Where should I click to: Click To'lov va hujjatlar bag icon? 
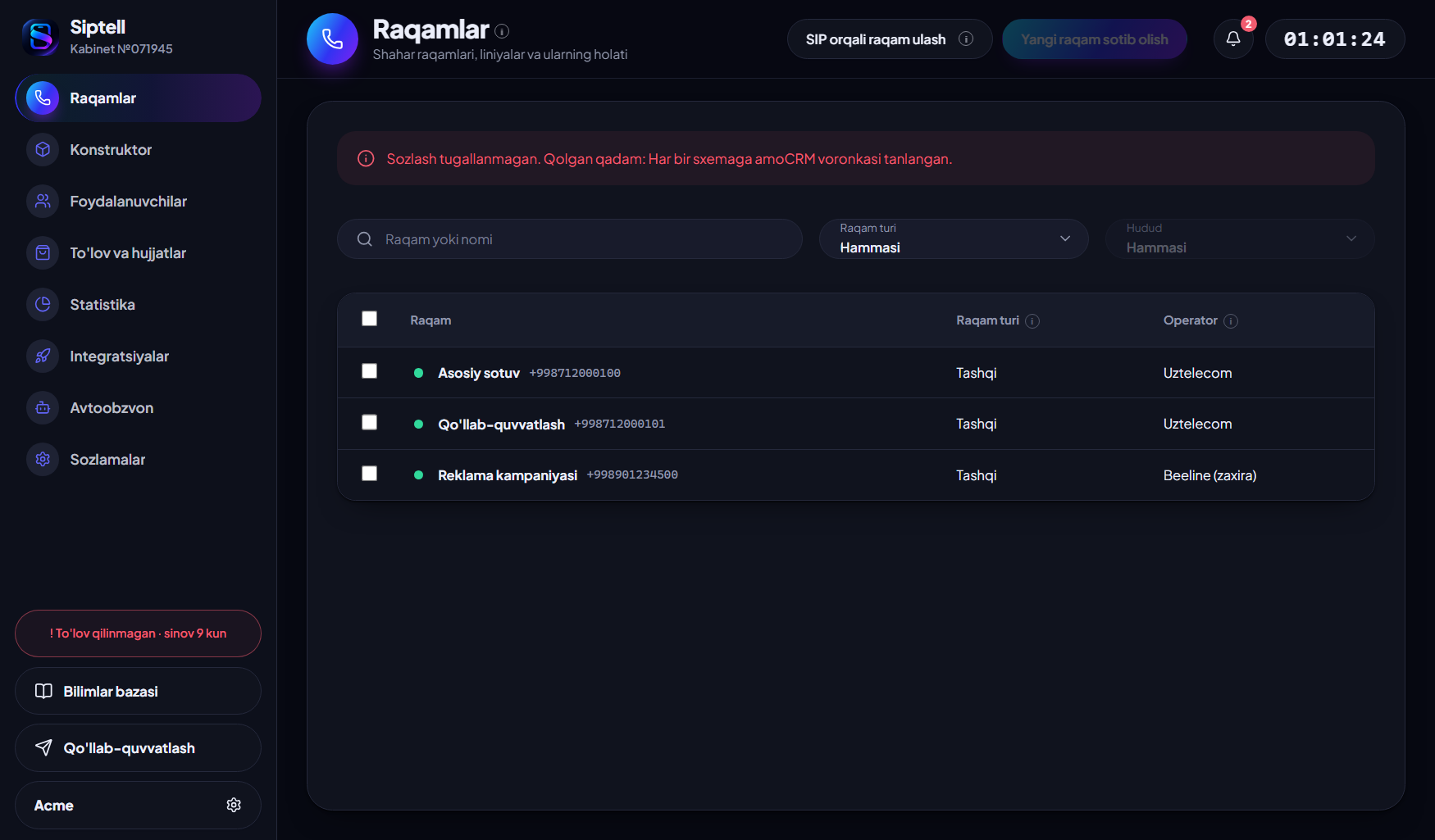click(43, 253)
